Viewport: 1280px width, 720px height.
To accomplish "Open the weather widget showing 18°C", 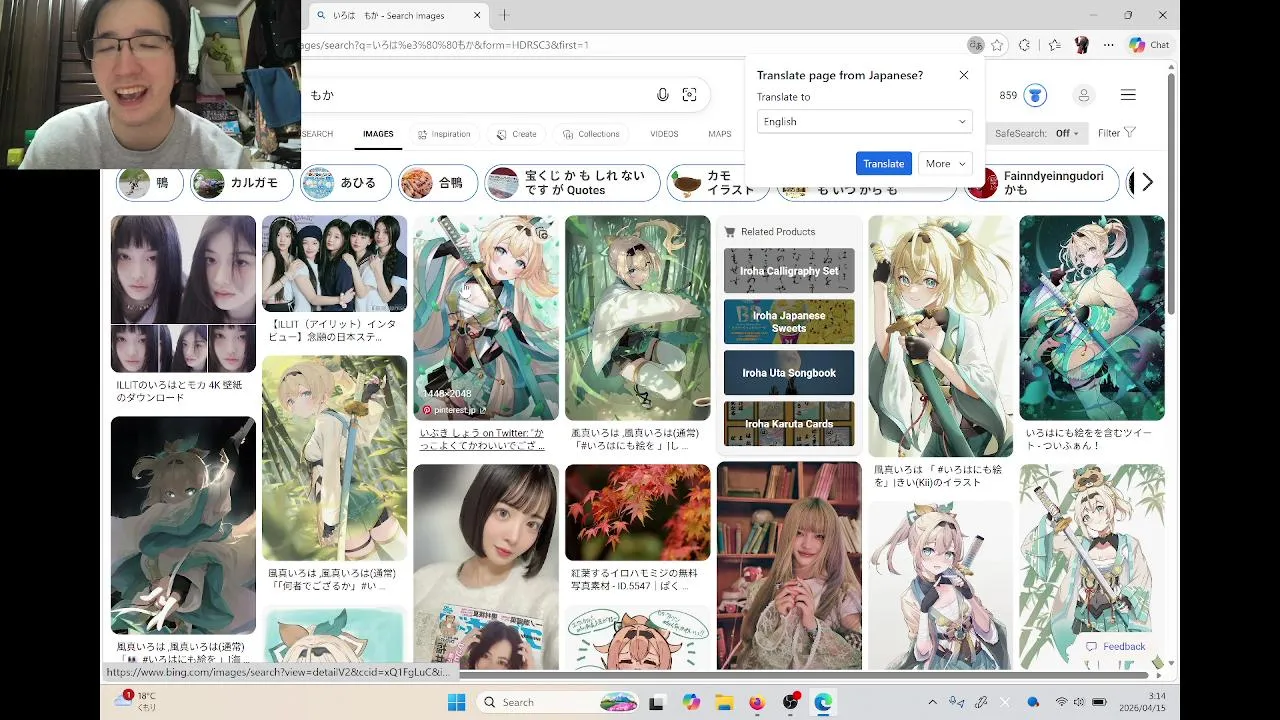I will 137,701.
